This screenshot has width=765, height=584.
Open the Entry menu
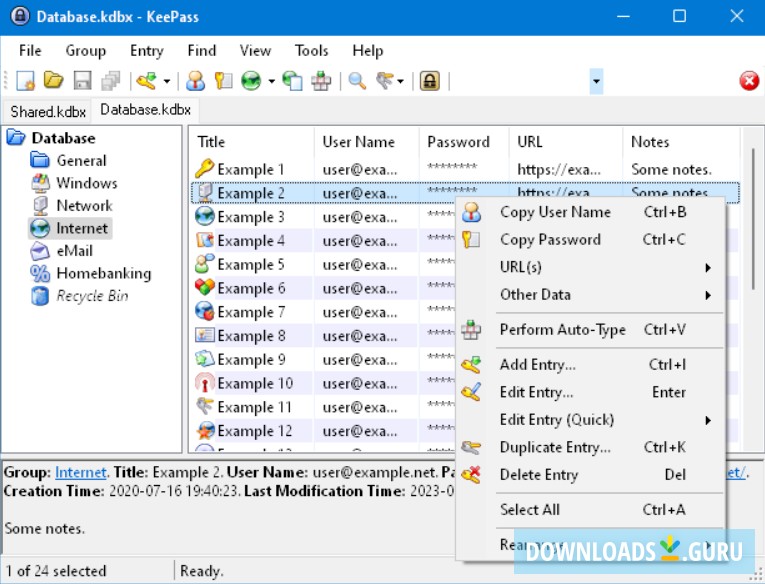point(146,51)
